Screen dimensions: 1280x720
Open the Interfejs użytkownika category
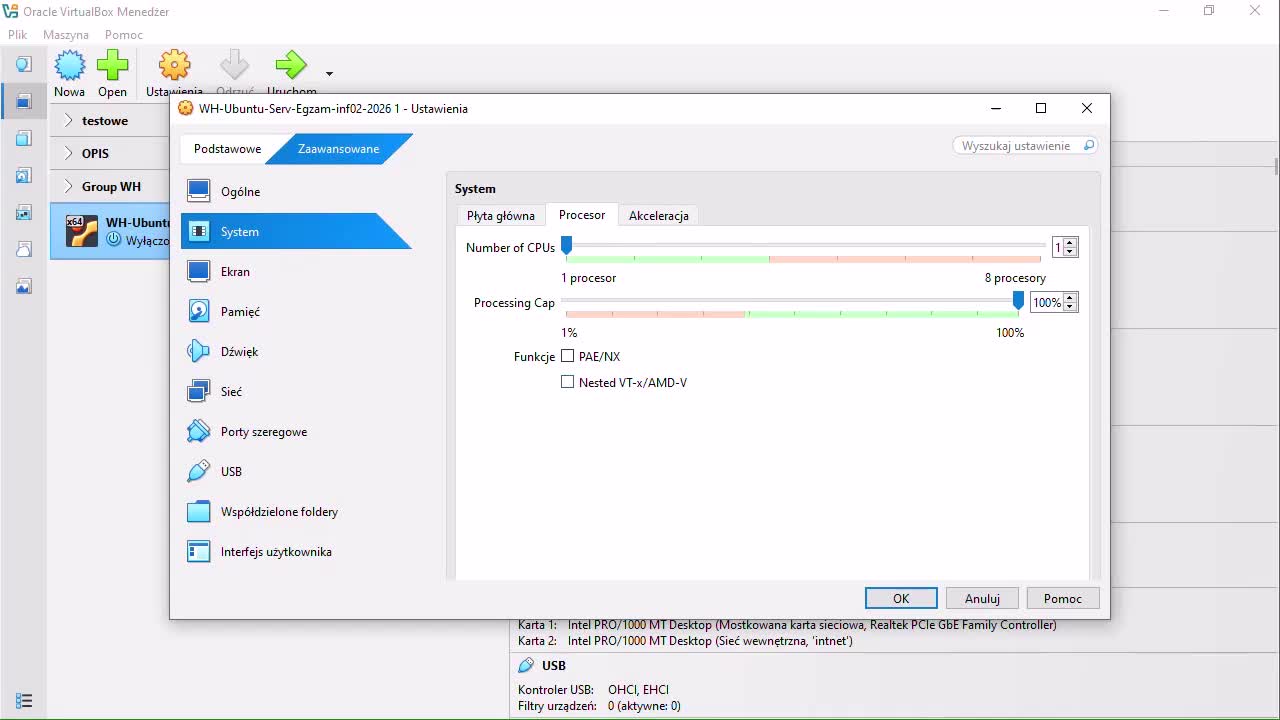click(x=296, y=552)
